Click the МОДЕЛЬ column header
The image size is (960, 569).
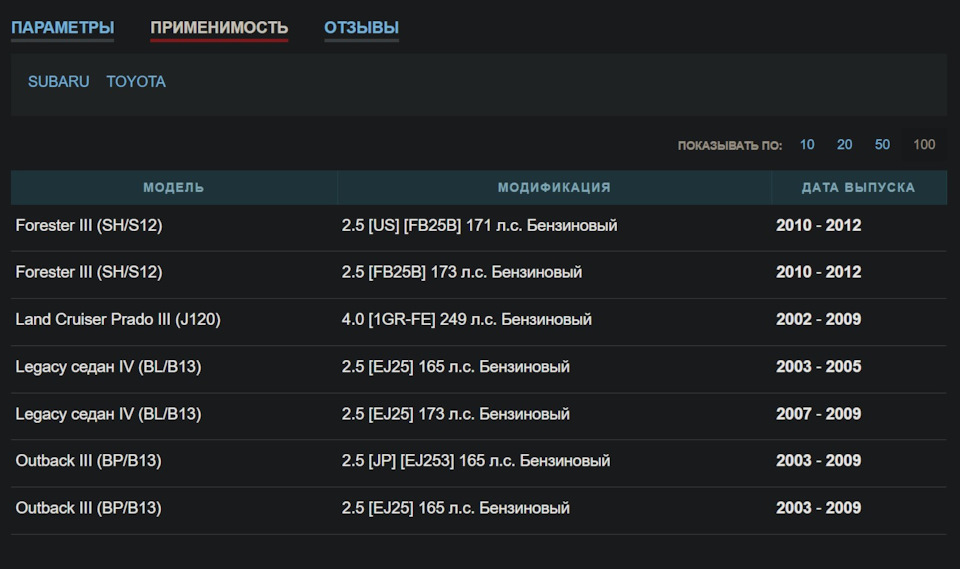pos(174,187)
